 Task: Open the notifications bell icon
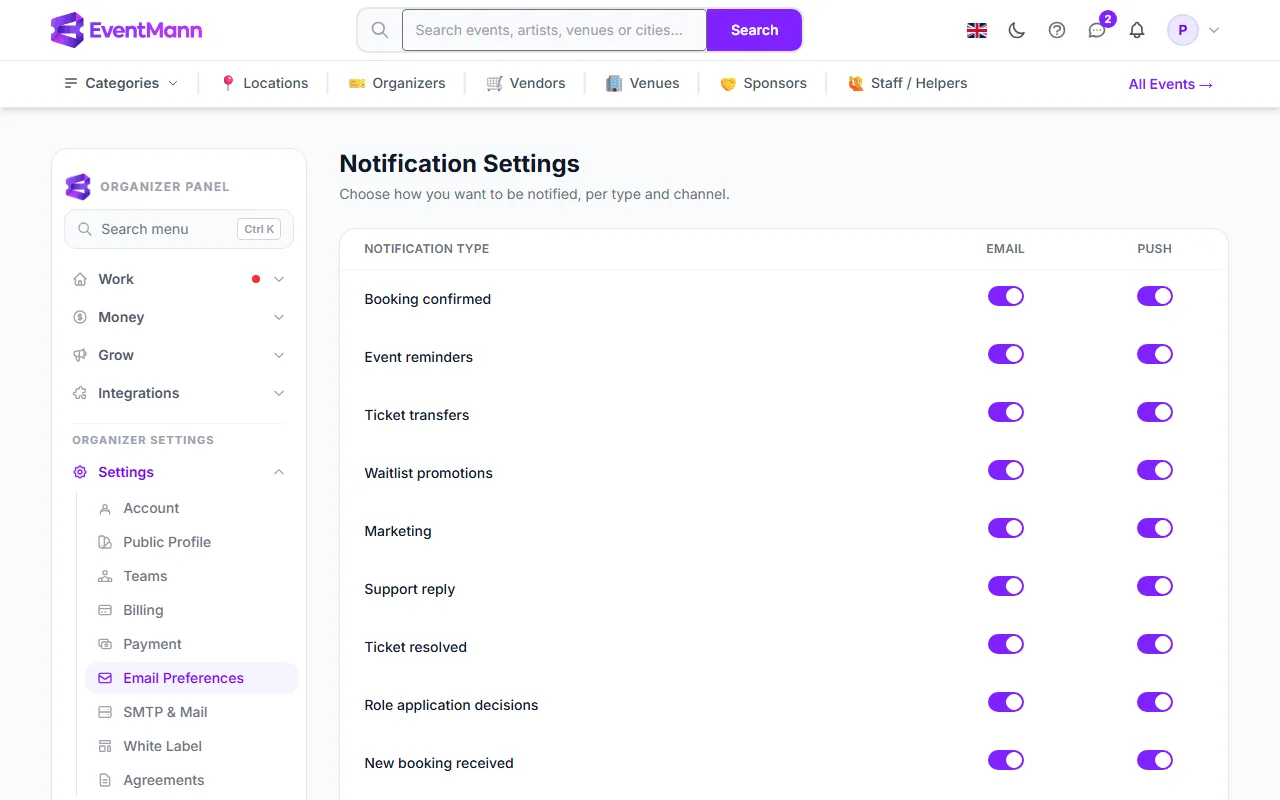click(x=1137, y=30)
